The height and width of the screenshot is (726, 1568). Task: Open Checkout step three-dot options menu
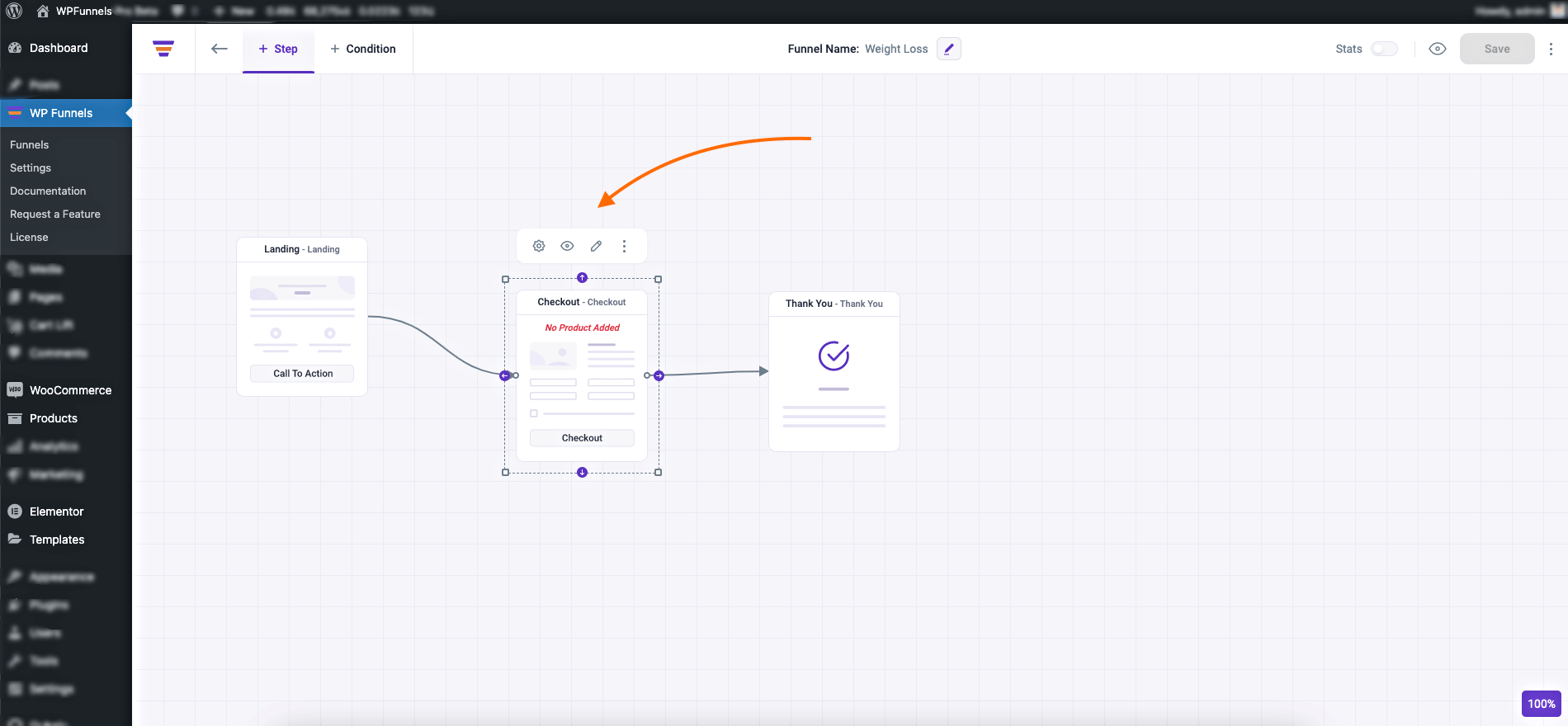[624, 246]
